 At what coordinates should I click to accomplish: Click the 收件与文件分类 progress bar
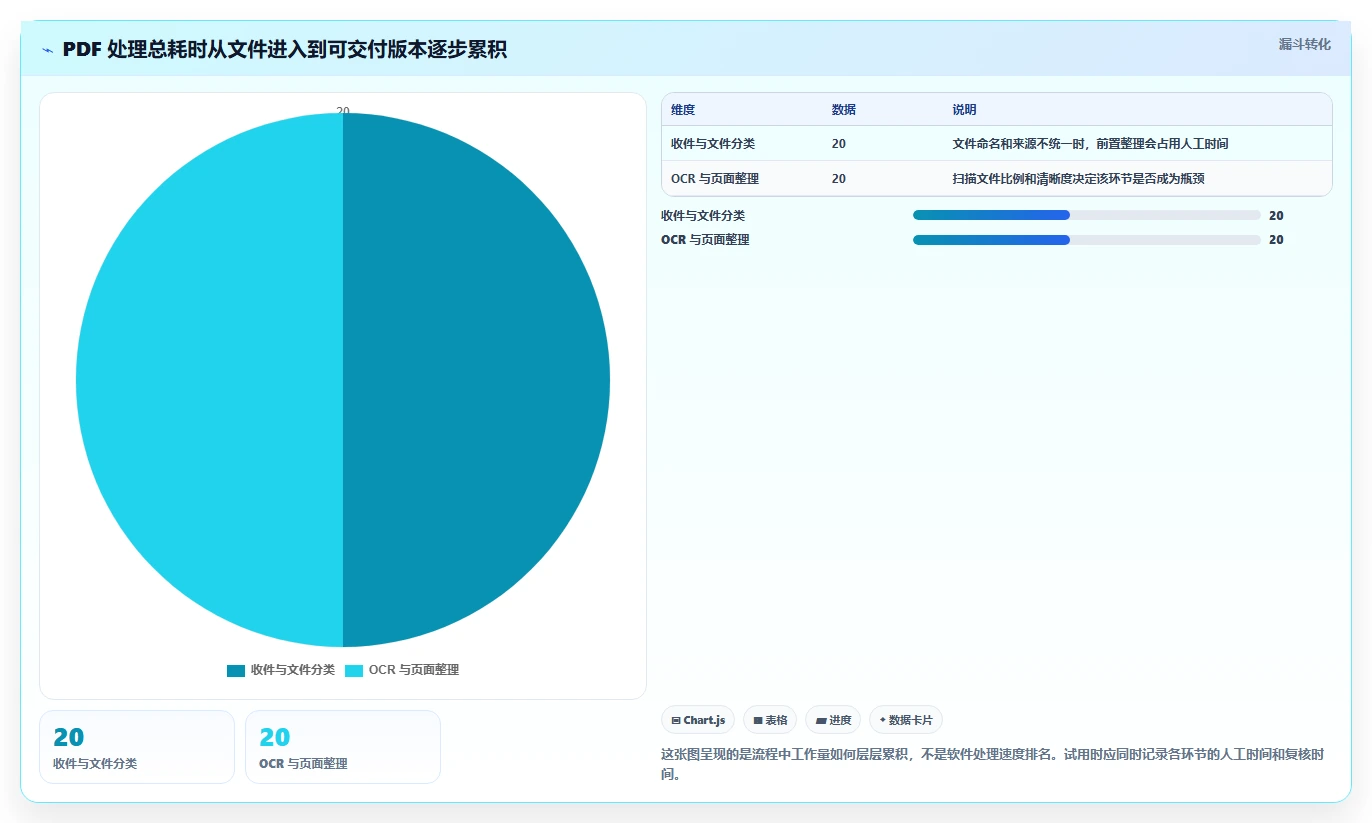(1086, 215)
